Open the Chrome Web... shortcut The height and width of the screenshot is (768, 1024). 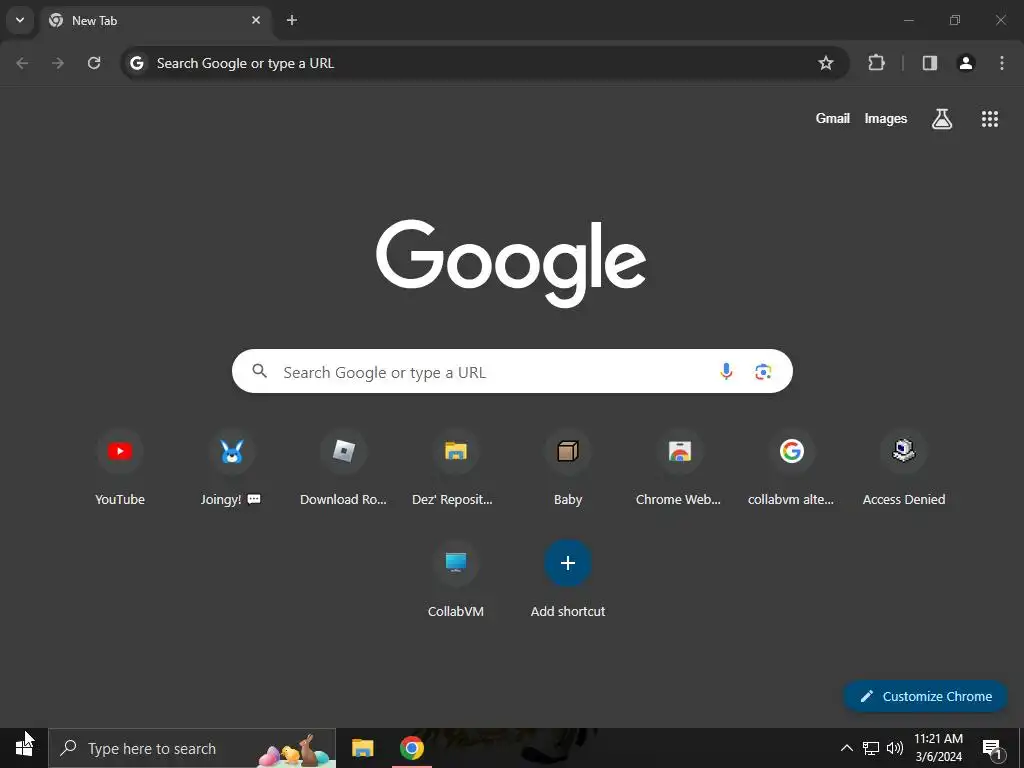coord(680,468)
